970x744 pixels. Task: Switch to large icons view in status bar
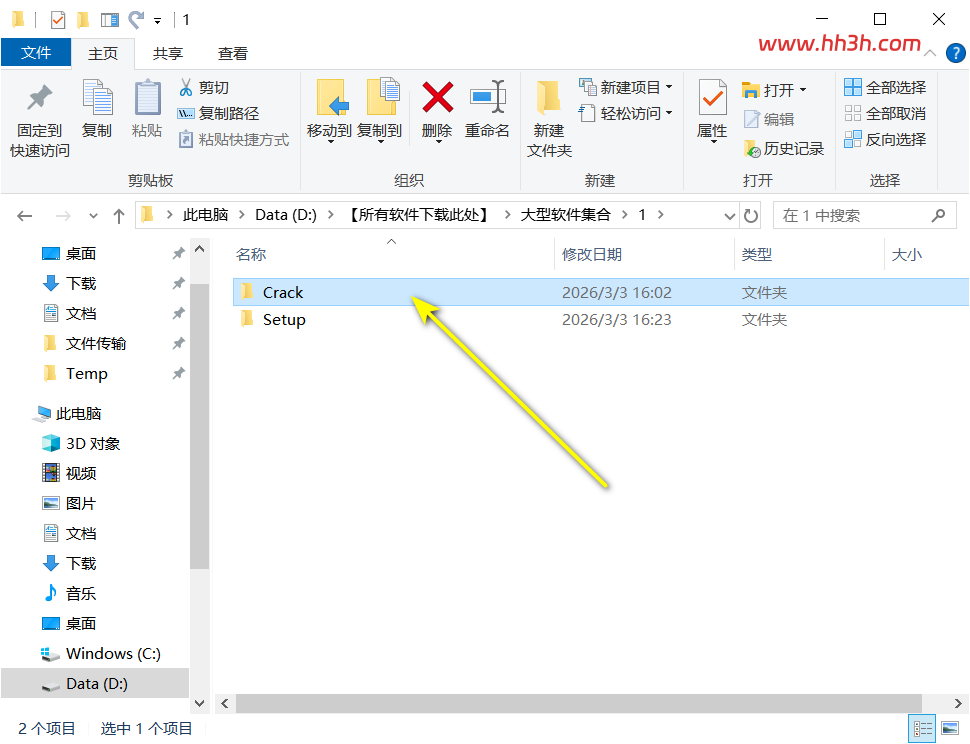(x=950, y=729)
